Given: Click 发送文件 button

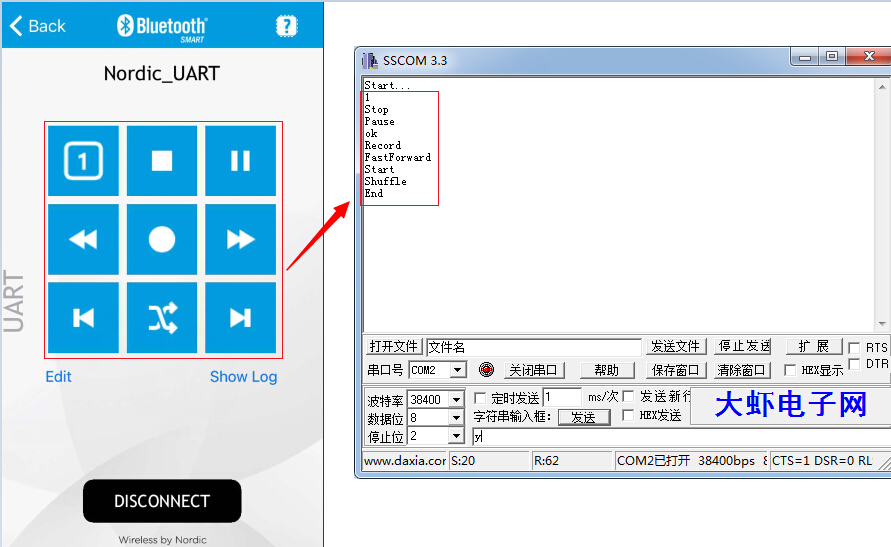Looking at the screenshot, I should [676, 346].
